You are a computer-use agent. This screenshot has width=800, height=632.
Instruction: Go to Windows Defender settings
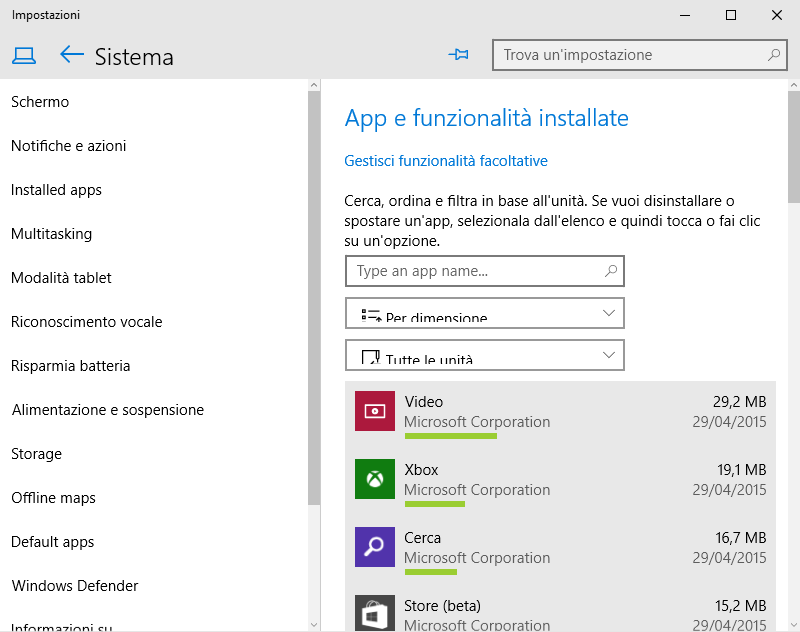pyautogui.click(x=75, y=586)
